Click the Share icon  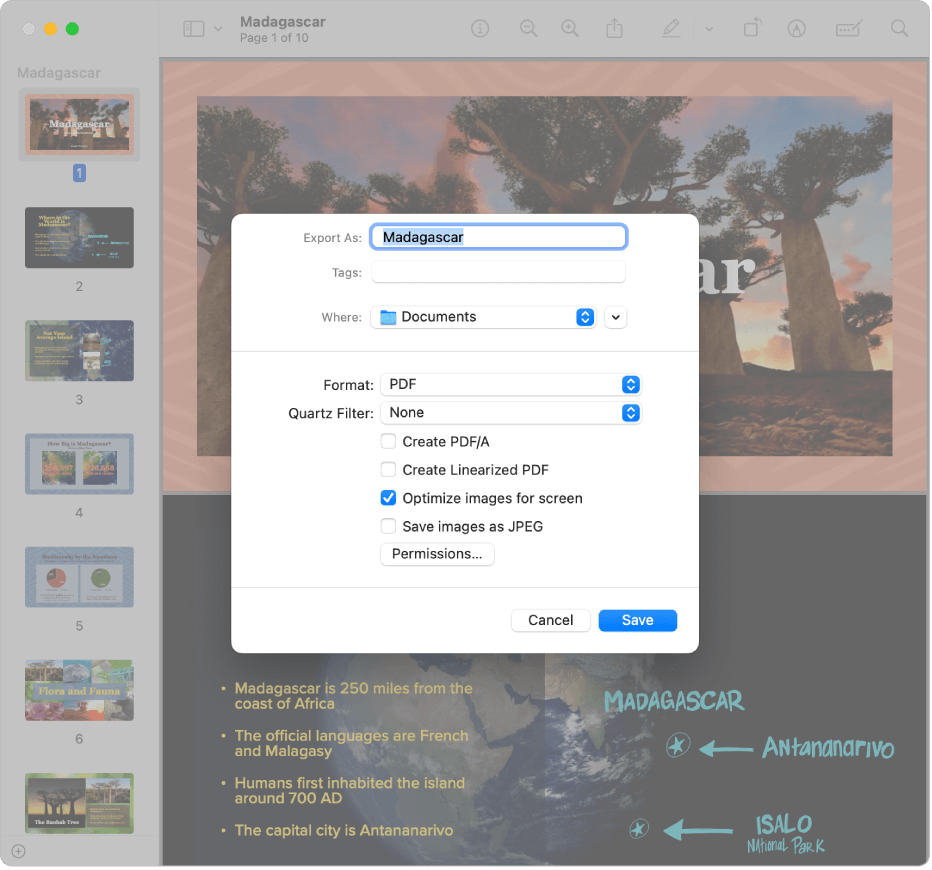click(615, 28)
